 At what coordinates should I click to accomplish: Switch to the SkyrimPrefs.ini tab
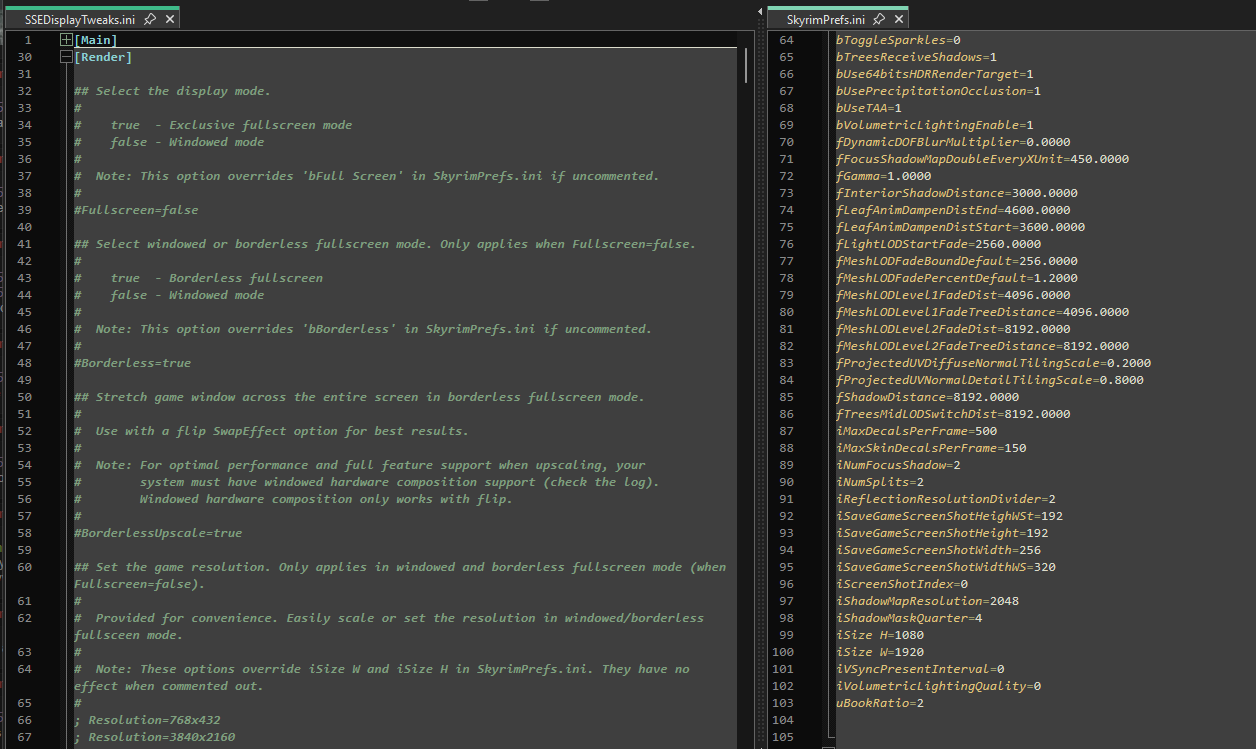pos(826,19)
